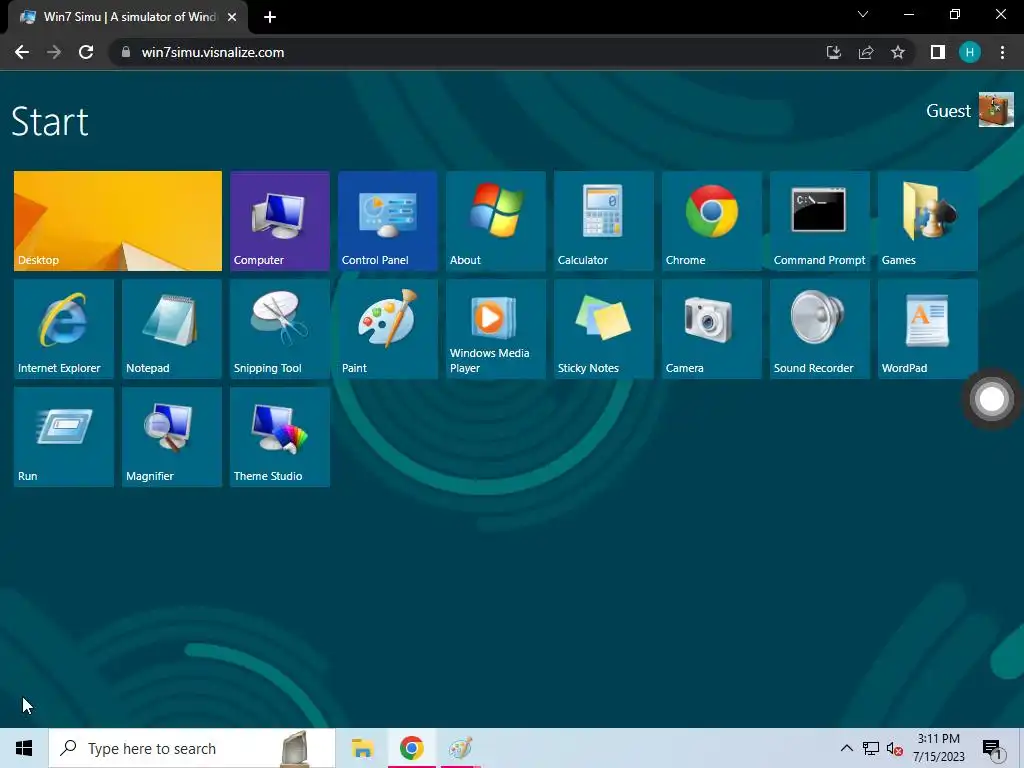Install the web app icon
Screen dimensions: 1024x768
click(834, 52)
